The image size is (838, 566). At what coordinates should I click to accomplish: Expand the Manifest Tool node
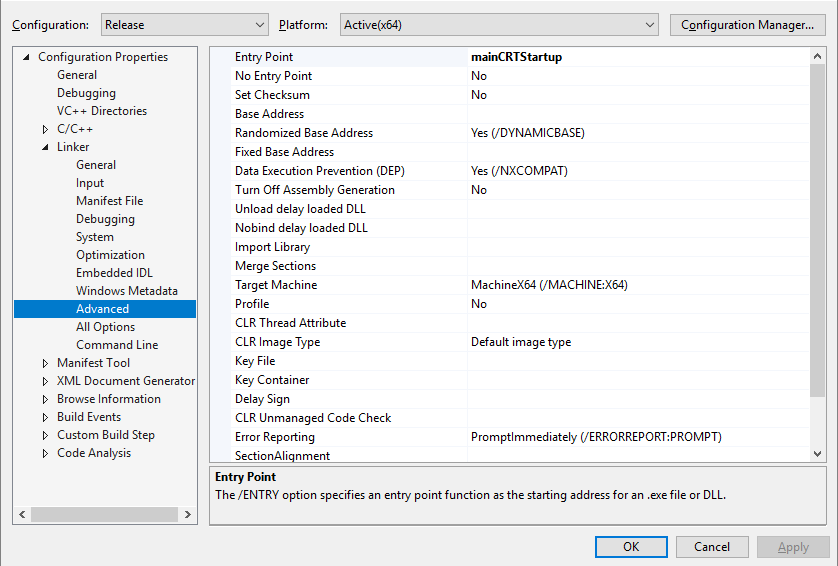click(x=45, y=363)
